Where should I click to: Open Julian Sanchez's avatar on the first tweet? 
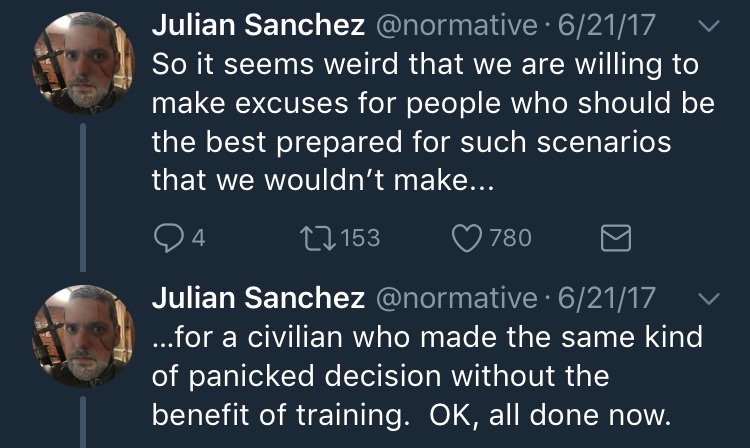[79, 62]
